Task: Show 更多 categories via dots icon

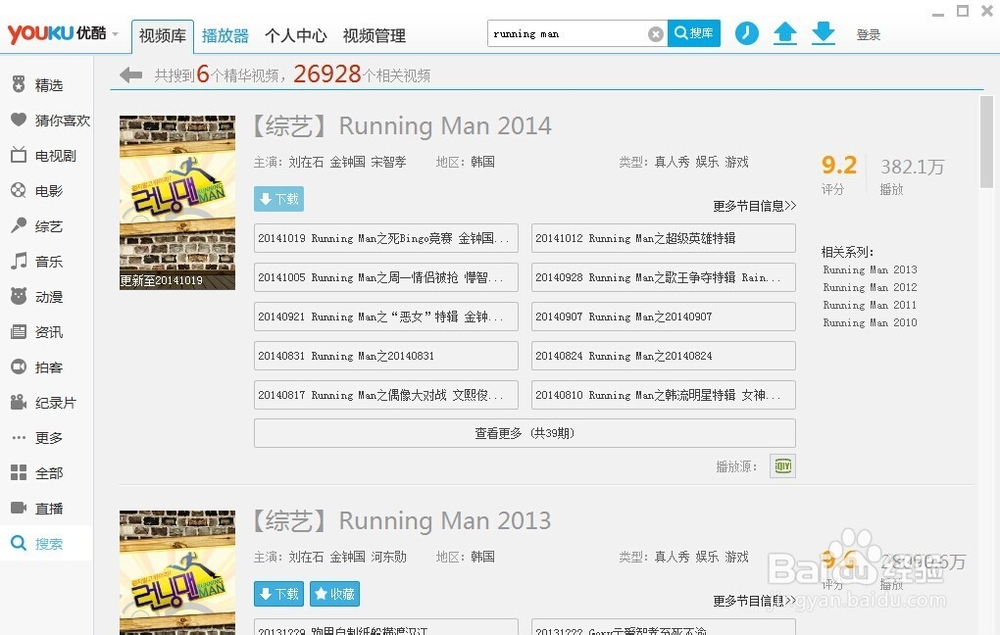Action: click(x=18, y=437)
